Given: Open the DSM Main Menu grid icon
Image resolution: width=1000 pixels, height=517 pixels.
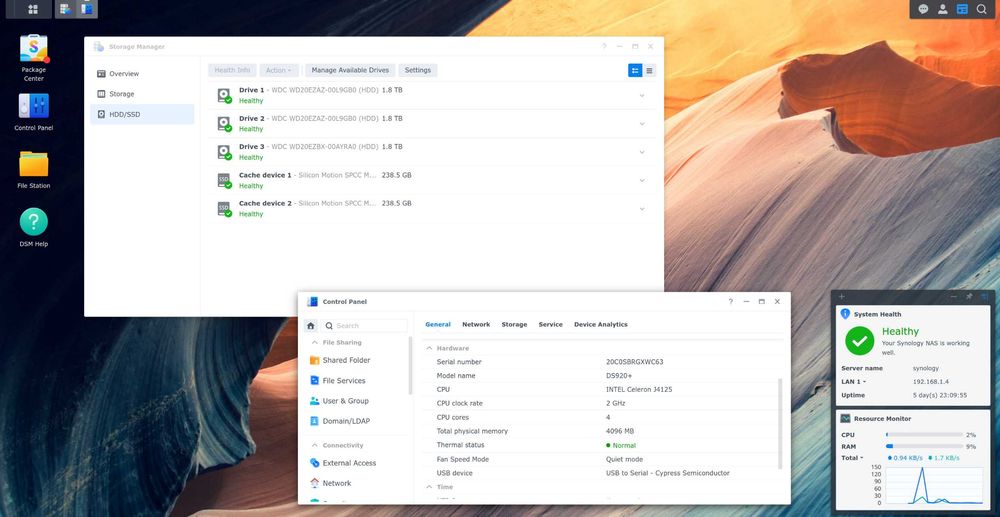Looking at the screenshot, I should [33, 9].
